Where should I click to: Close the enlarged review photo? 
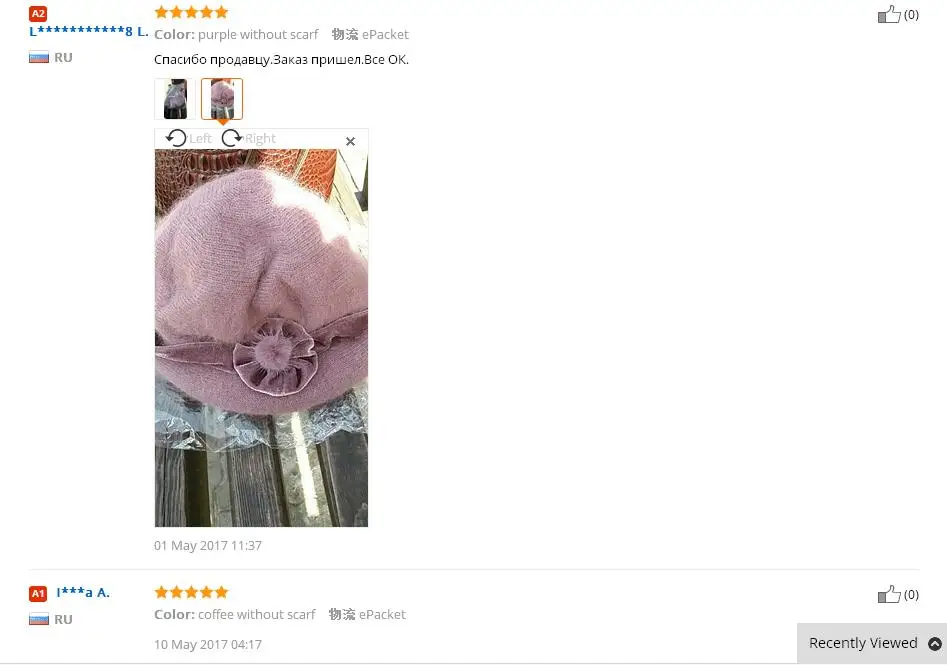350,141
